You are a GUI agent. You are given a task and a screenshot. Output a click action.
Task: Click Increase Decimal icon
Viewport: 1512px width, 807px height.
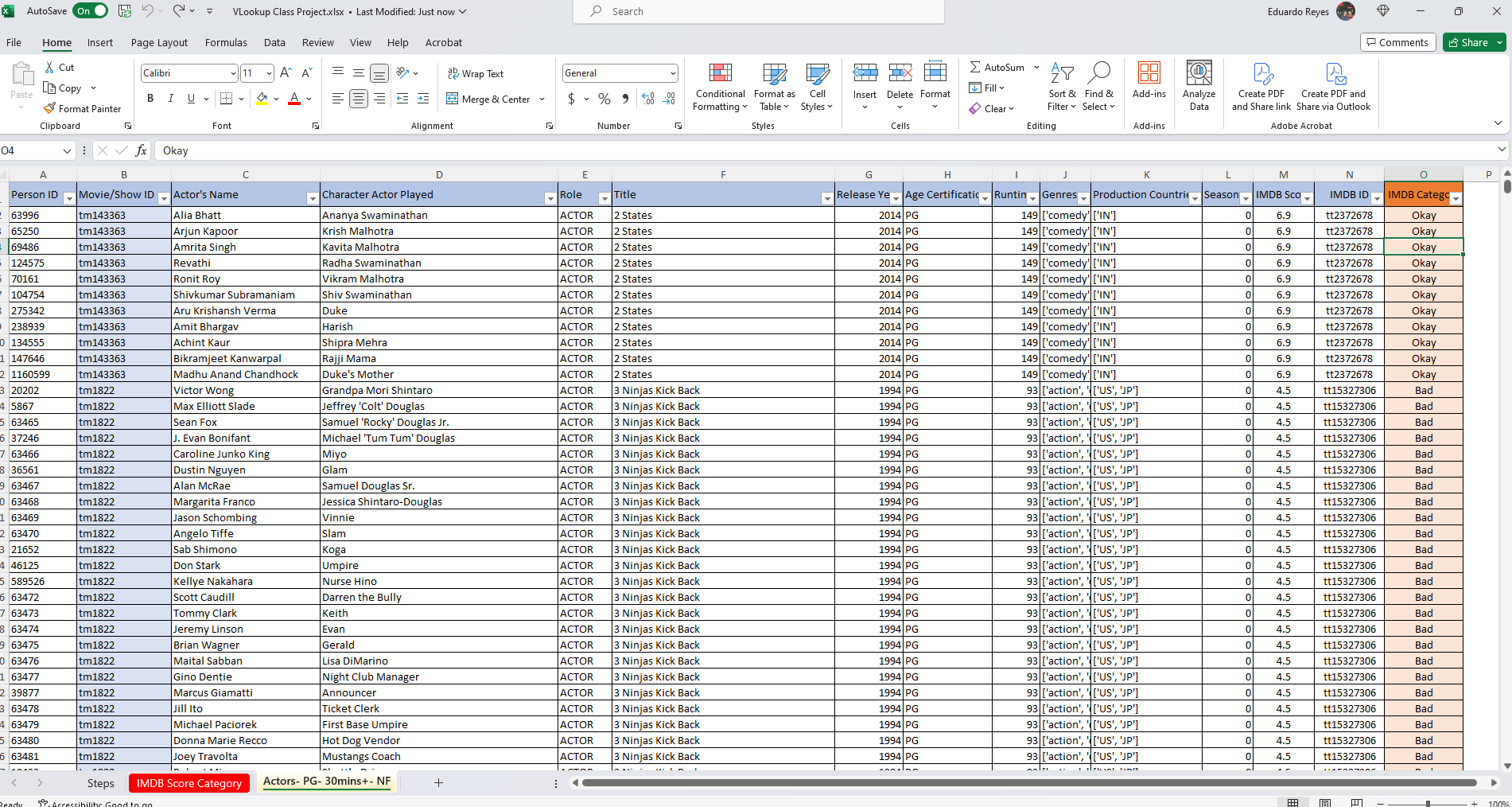click(648, 99)
